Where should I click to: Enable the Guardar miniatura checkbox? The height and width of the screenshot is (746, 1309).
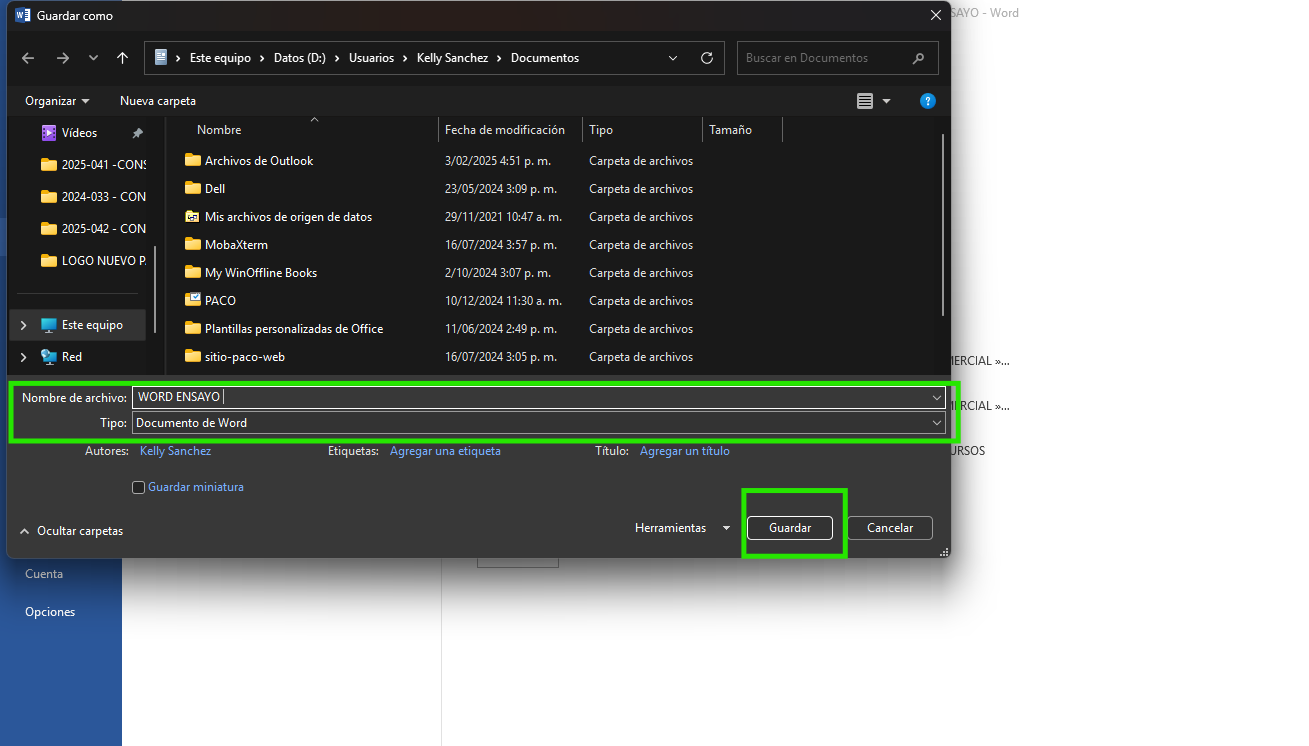point(139,488)
